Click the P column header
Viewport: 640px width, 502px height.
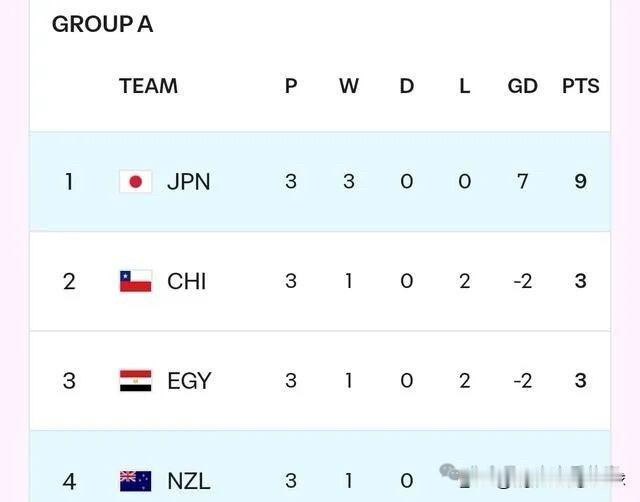291,86
